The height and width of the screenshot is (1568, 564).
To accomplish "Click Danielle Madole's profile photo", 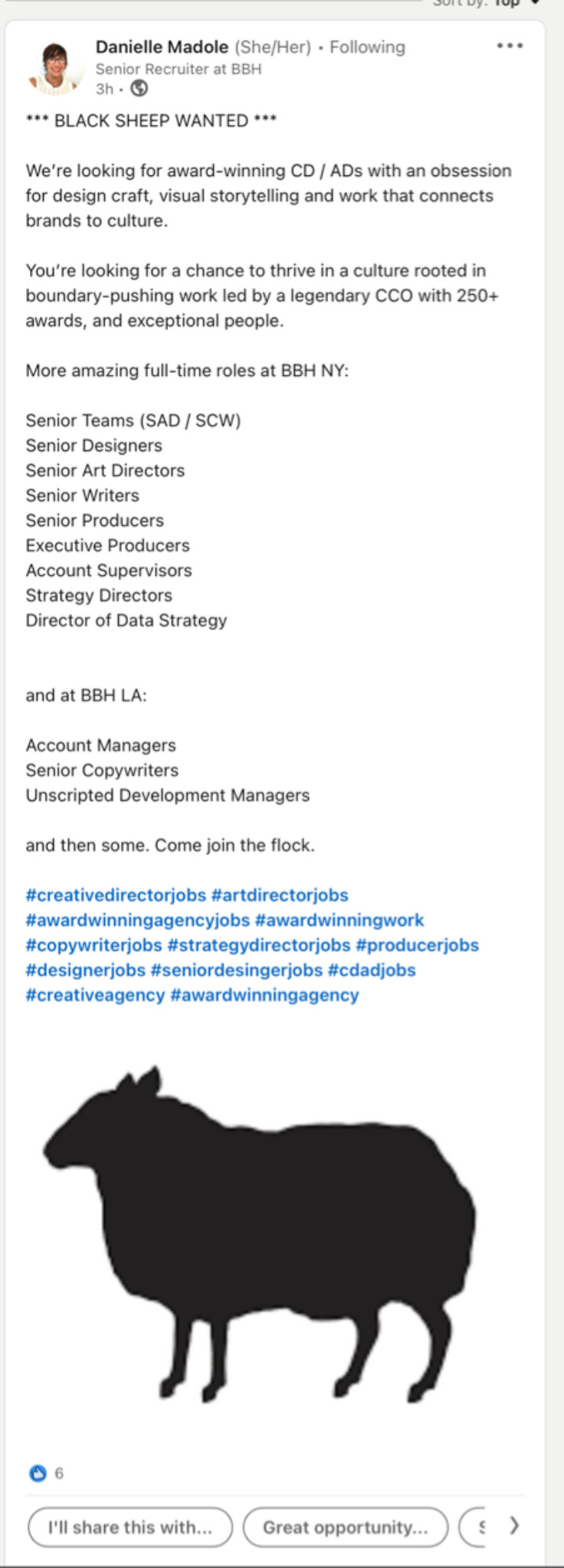I will click(54, 68).
